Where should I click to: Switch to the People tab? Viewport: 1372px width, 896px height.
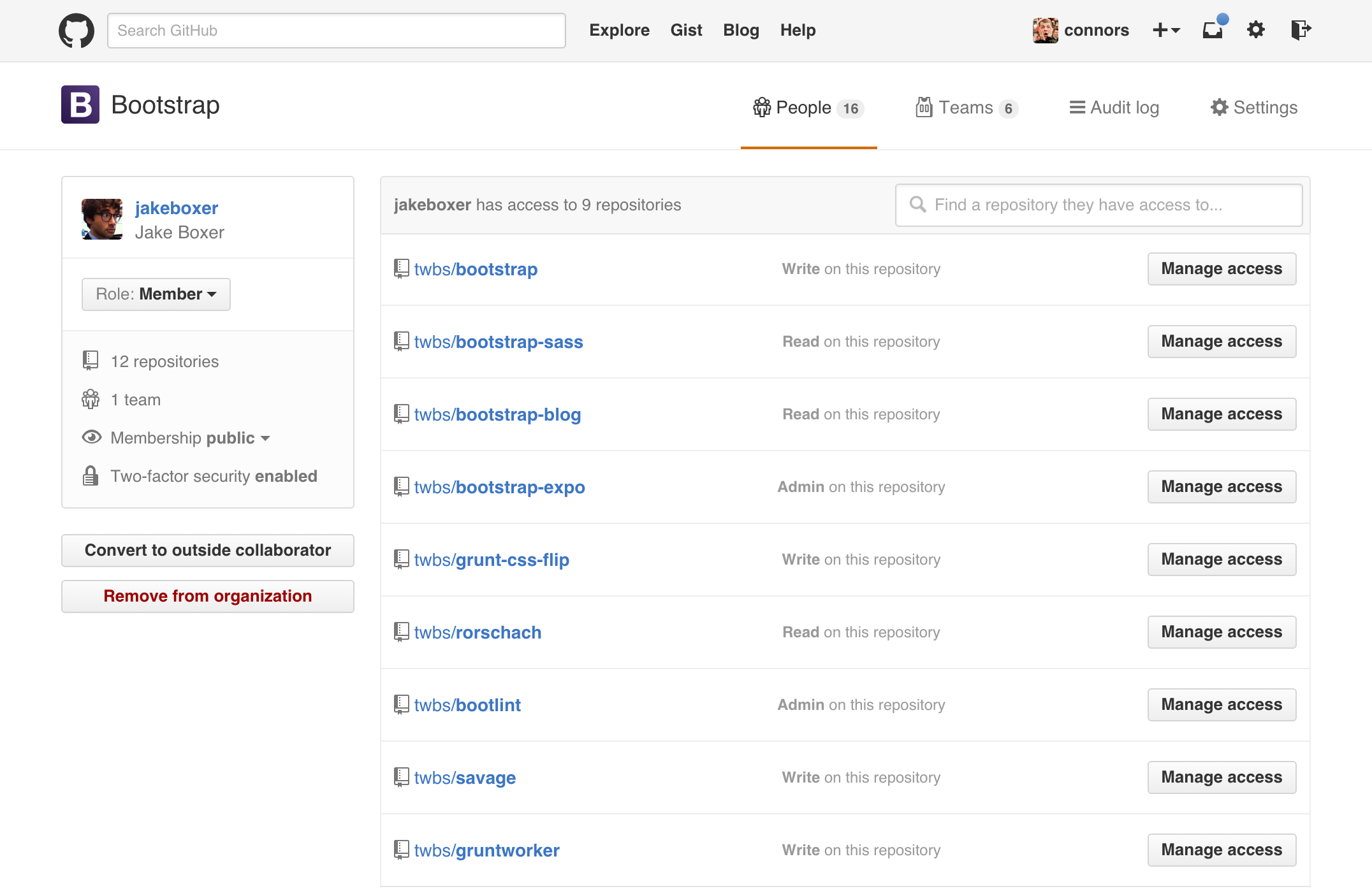click(808, 108)
